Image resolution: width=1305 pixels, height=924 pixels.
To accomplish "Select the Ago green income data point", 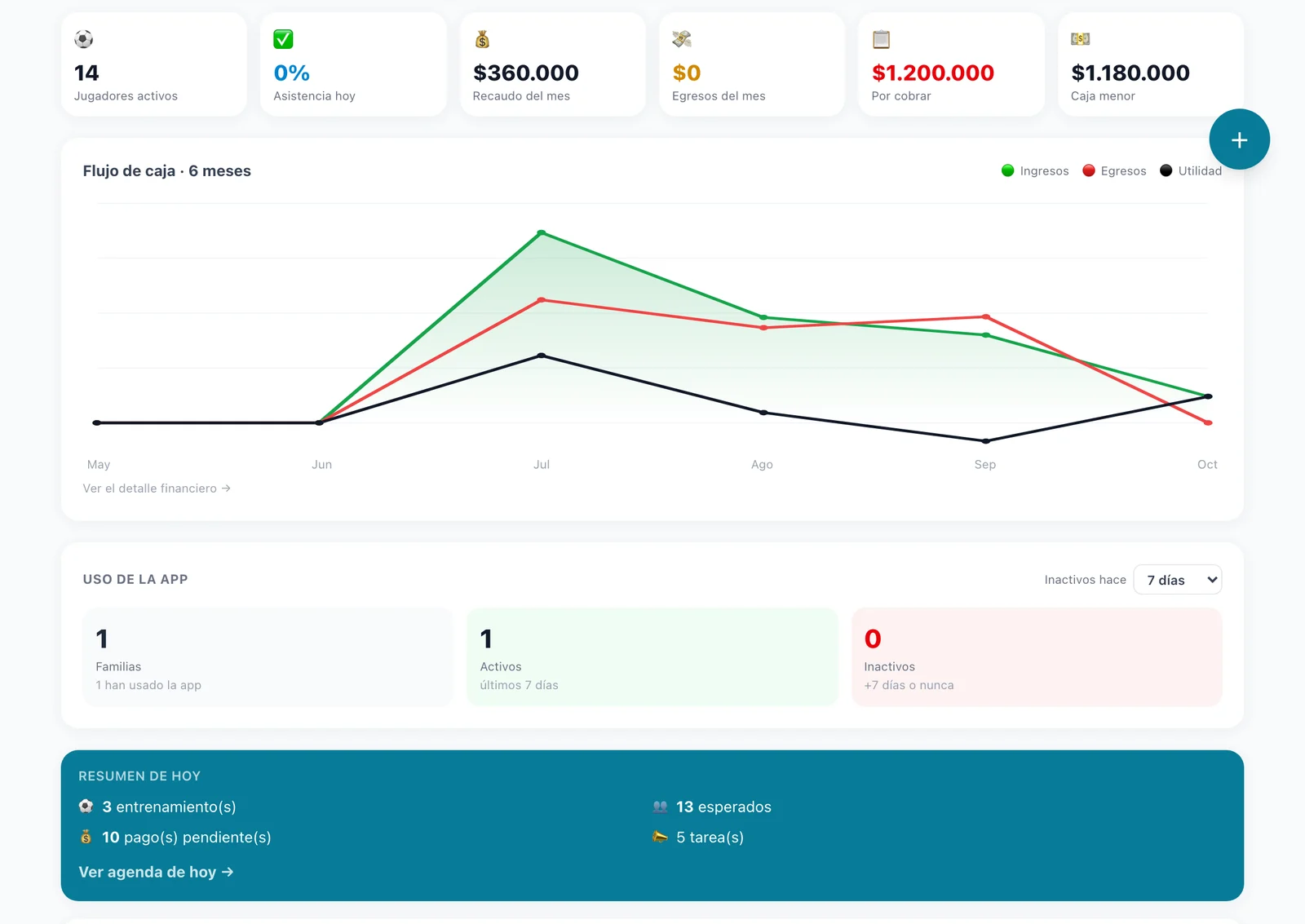I will (x=763, y=317).
